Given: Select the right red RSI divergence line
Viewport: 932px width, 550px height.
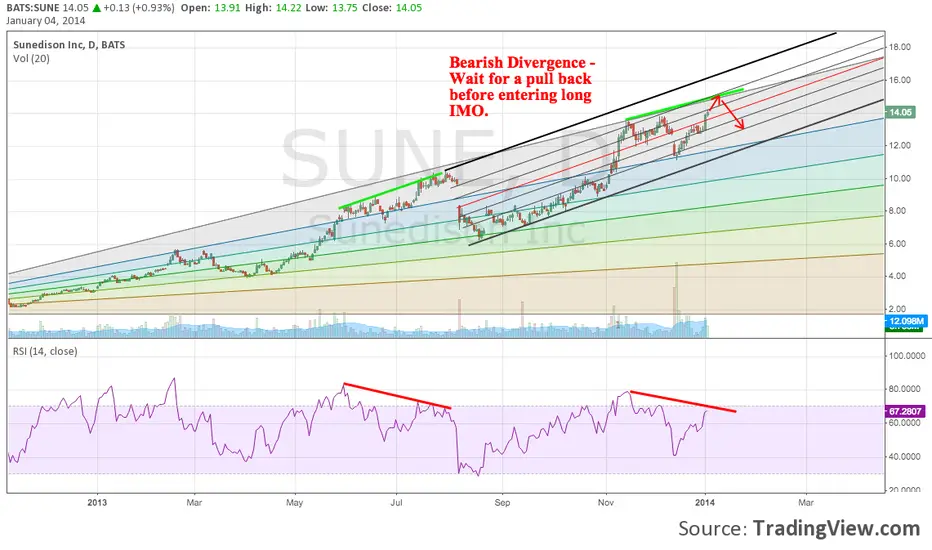Looking at the screenshot, I should point(682,401).
